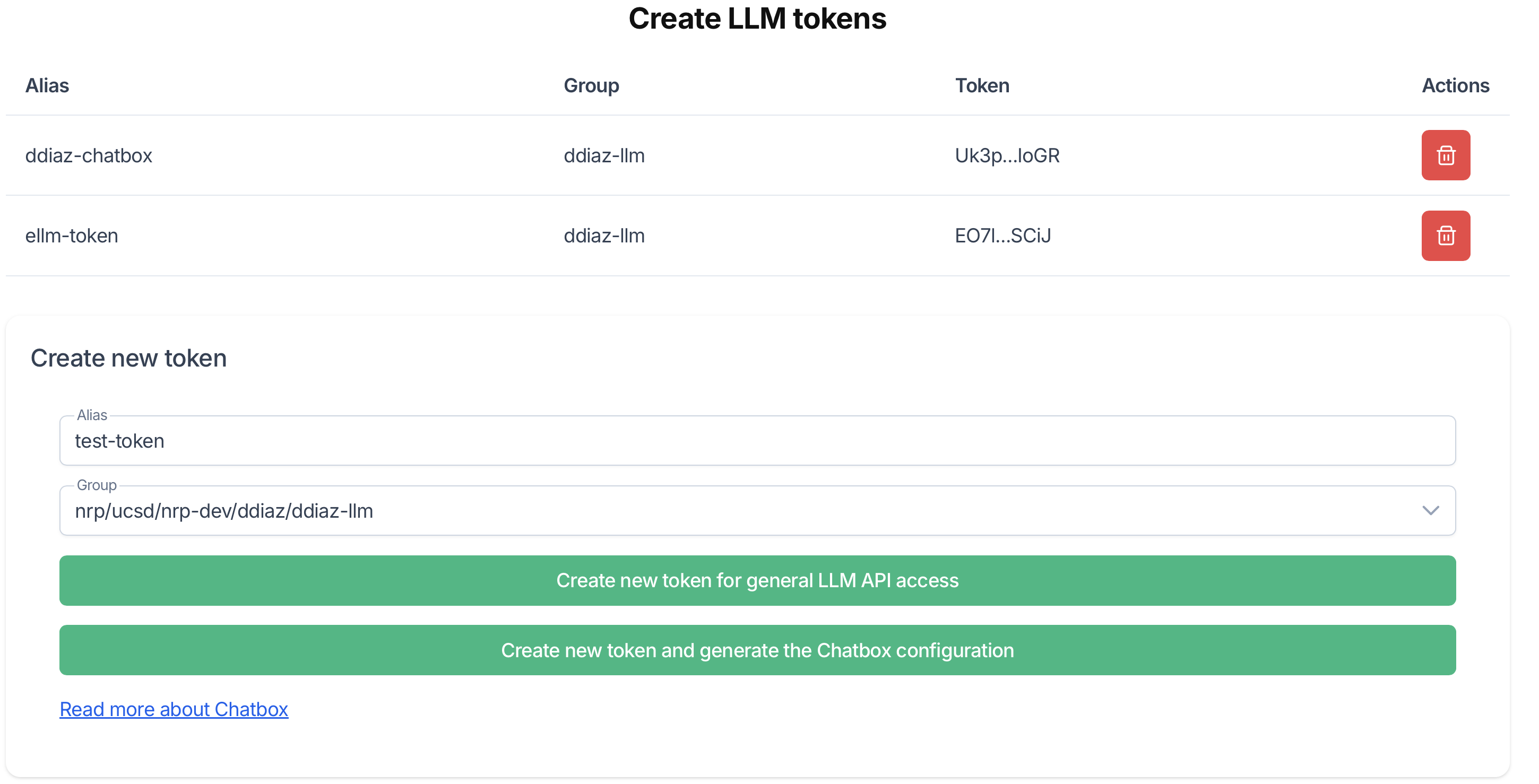Expand the nrp/ucsd/nrp-dev/ddiaz/ddiaz-llm selector
The height and width of the screenshot is (784, 1539).
757,510
